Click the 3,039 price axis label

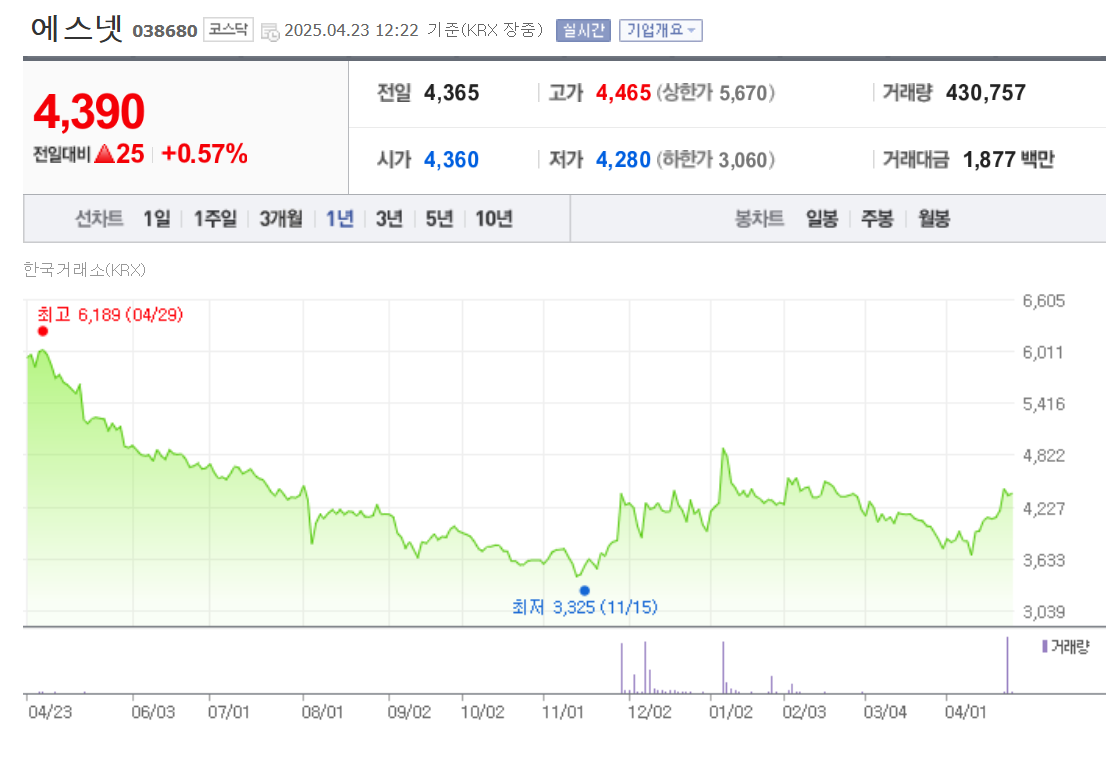point(1044,612)
